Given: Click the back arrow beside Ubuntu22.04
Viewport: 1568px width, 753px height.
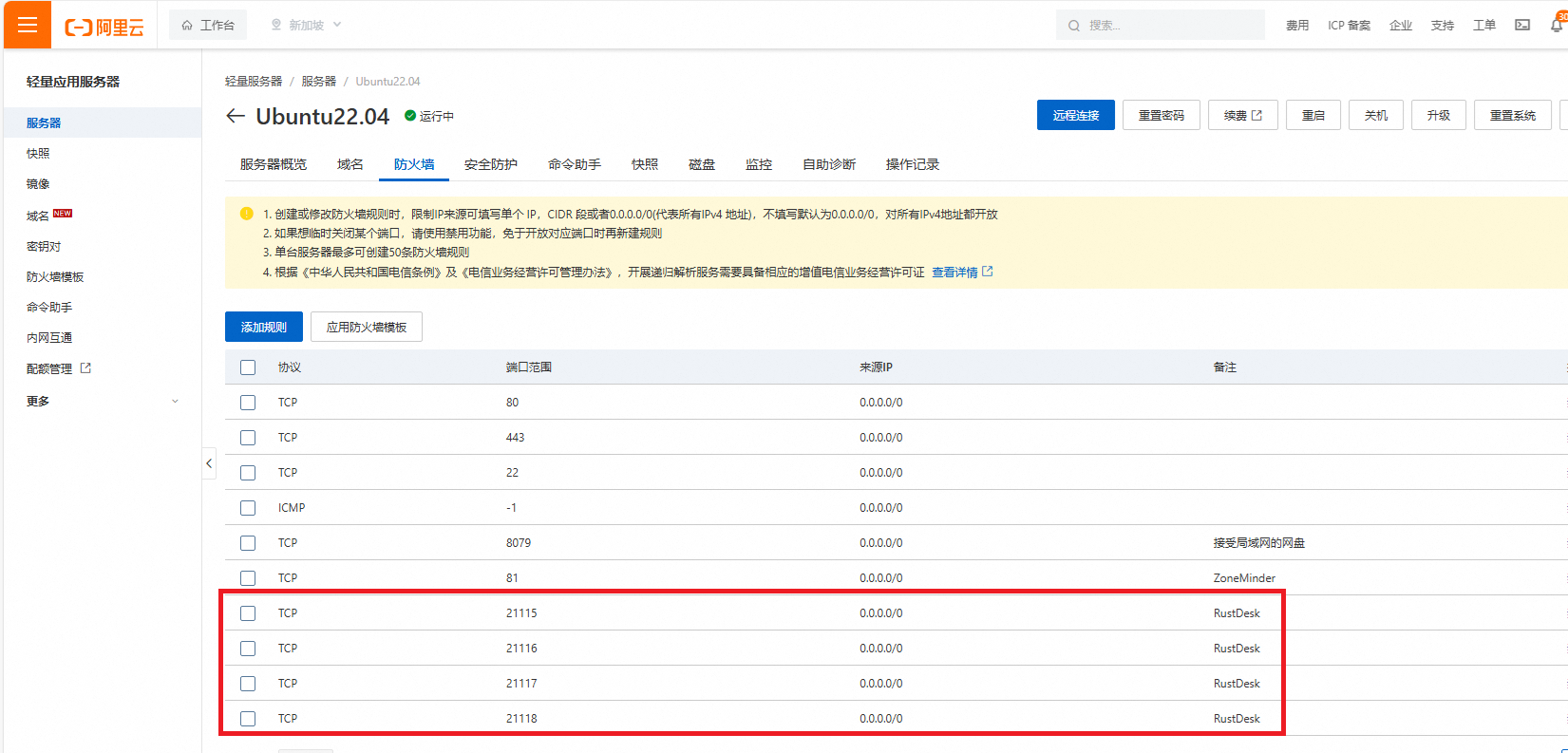Looking at the screenshot, I should tap(236, 116).
